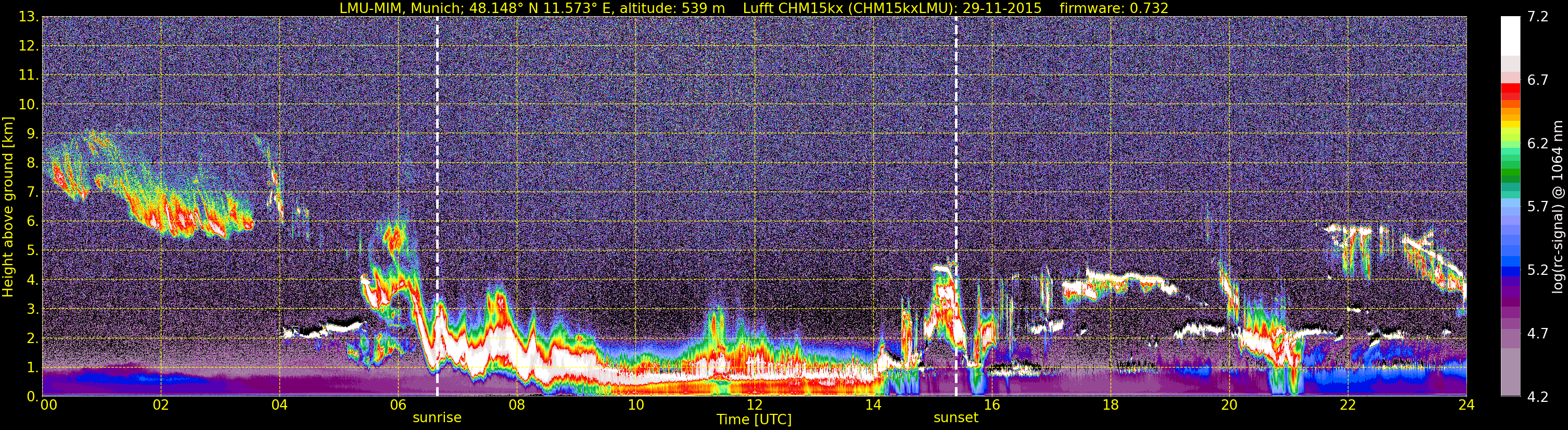1568x430 pixels.
Task: Click height axis tick '11.'
Action: [29, 75]
